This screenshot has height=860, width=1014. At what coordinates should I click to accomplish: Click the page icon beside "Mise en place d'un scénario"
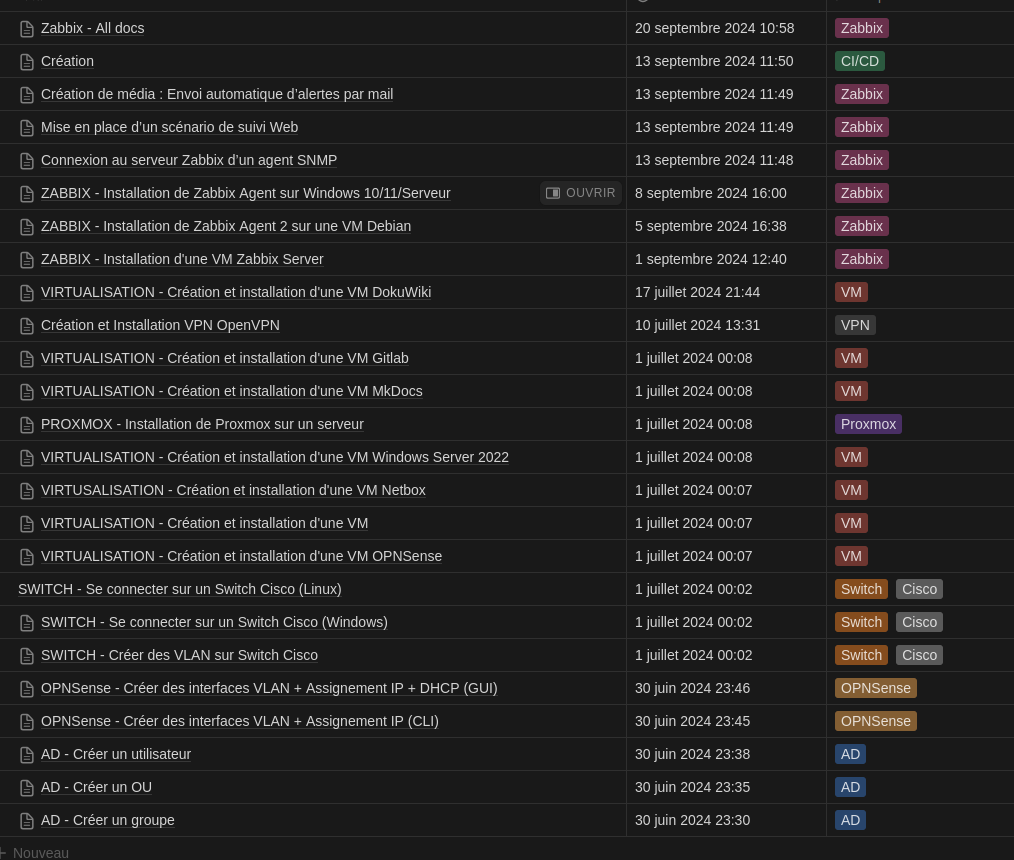point(27,128)
